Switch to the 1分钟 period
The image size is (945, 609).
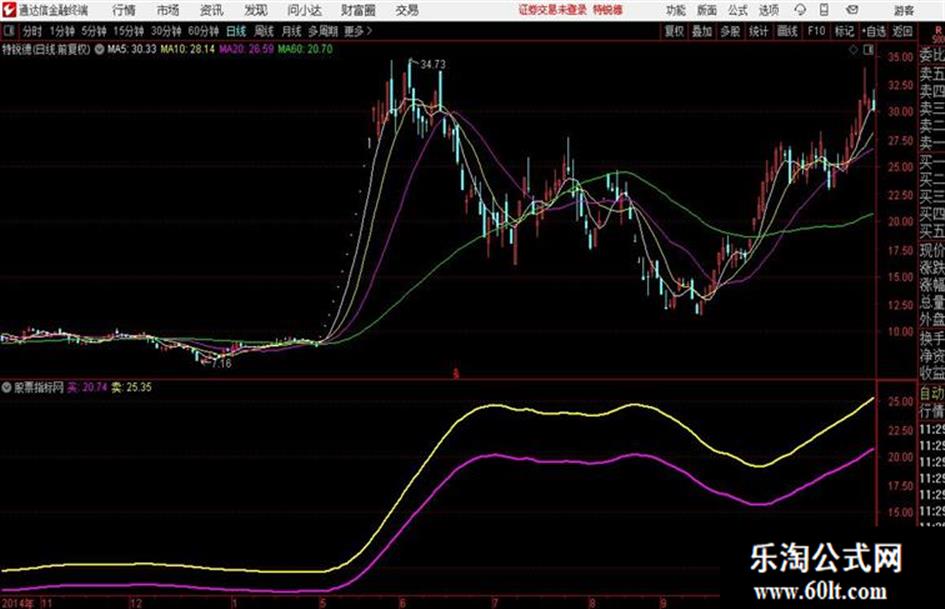coord(61,31)
